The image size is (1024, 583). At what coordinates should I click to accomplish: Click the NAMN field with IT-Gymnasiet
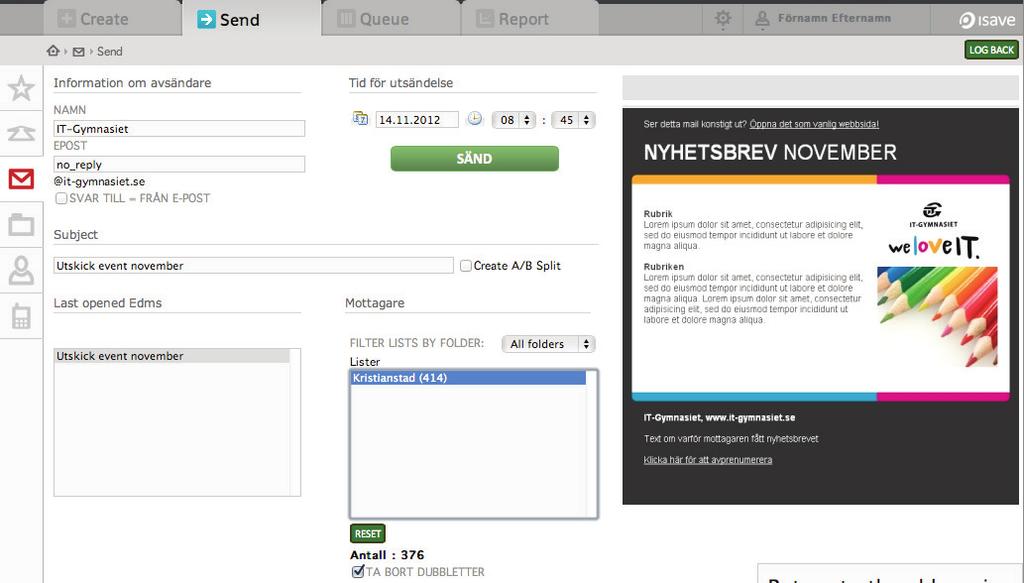179,129
